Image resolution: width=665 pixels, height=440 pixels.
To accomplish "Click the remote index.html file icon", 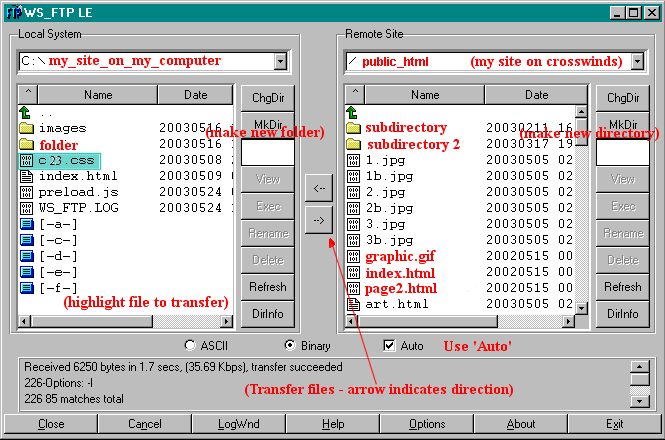I will (353, 272).
